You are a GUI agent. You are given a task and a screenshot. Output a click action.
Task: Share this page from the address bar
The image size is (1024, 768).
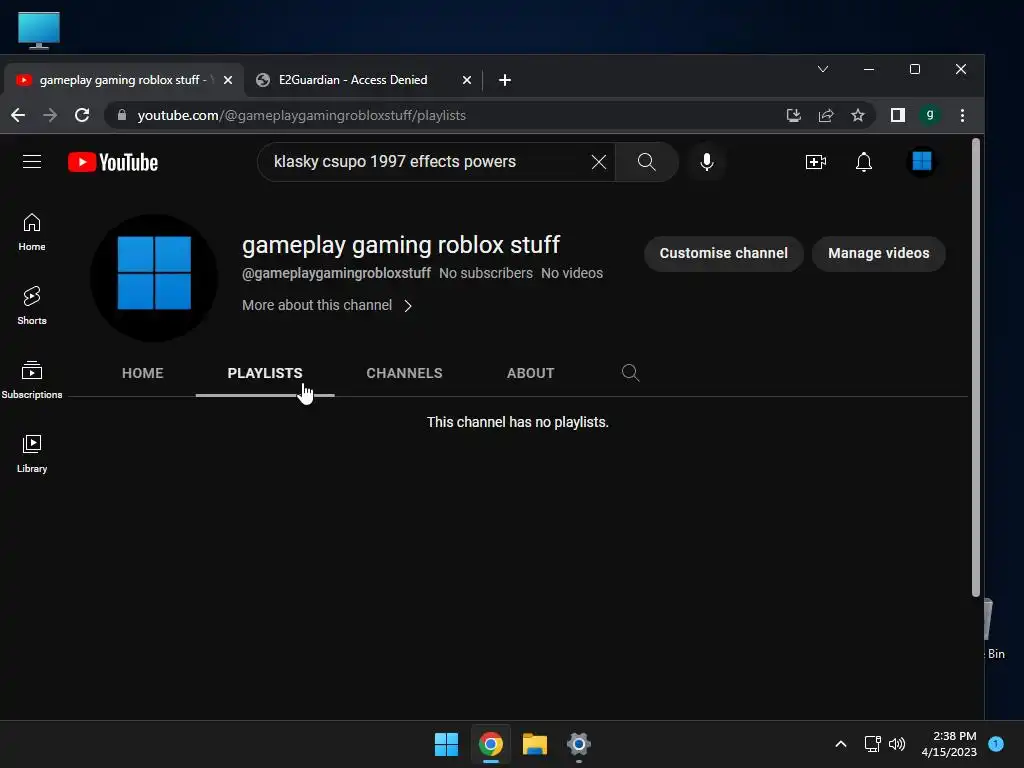(x=826, y=115)
